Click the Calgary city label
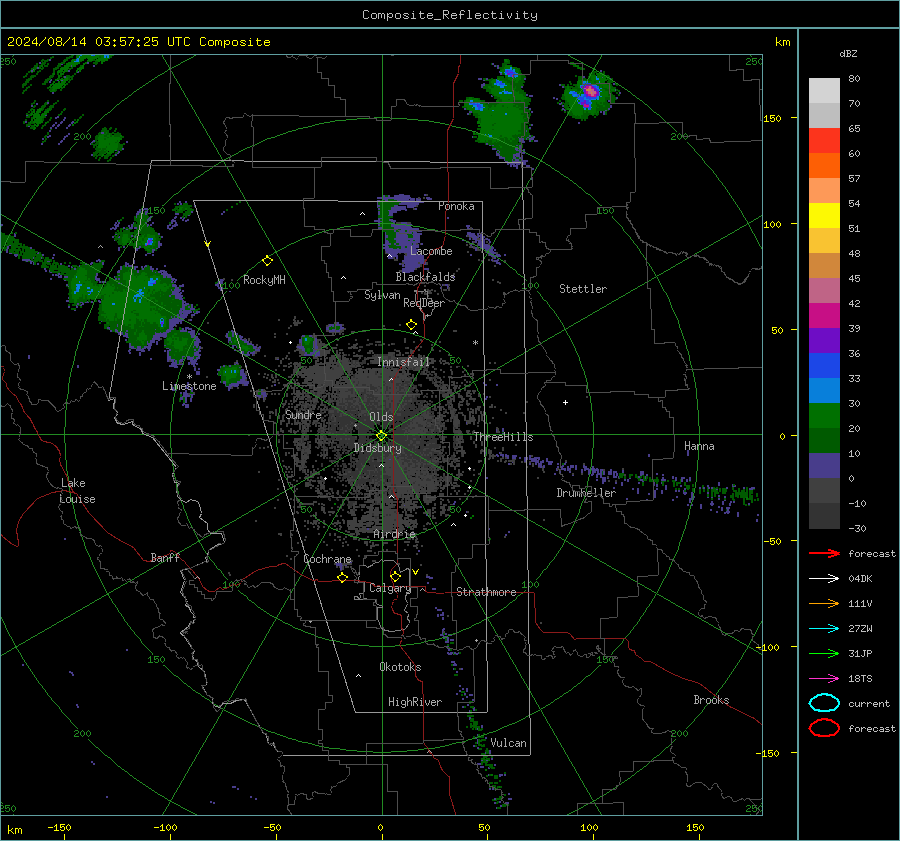Viewport: 900px width, 841px height. [x=390, y=588]
